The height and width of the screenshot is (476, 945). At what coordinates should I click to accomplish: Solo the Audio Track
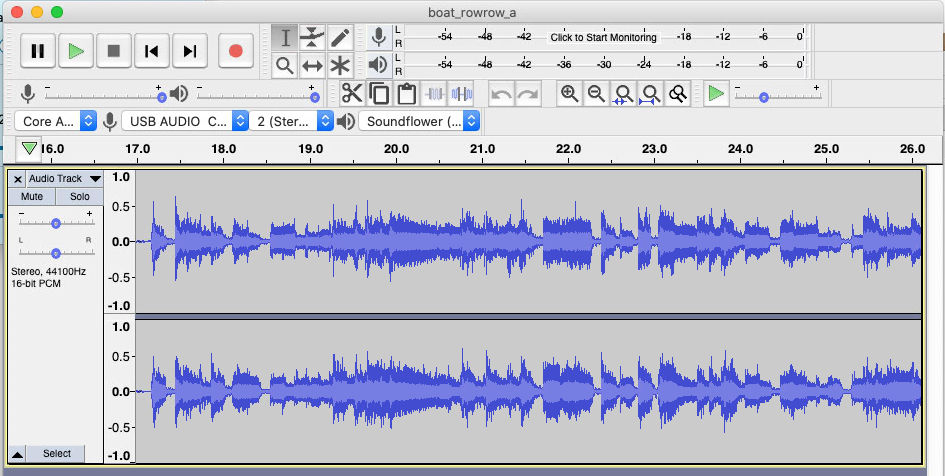[x=79, y=197]
